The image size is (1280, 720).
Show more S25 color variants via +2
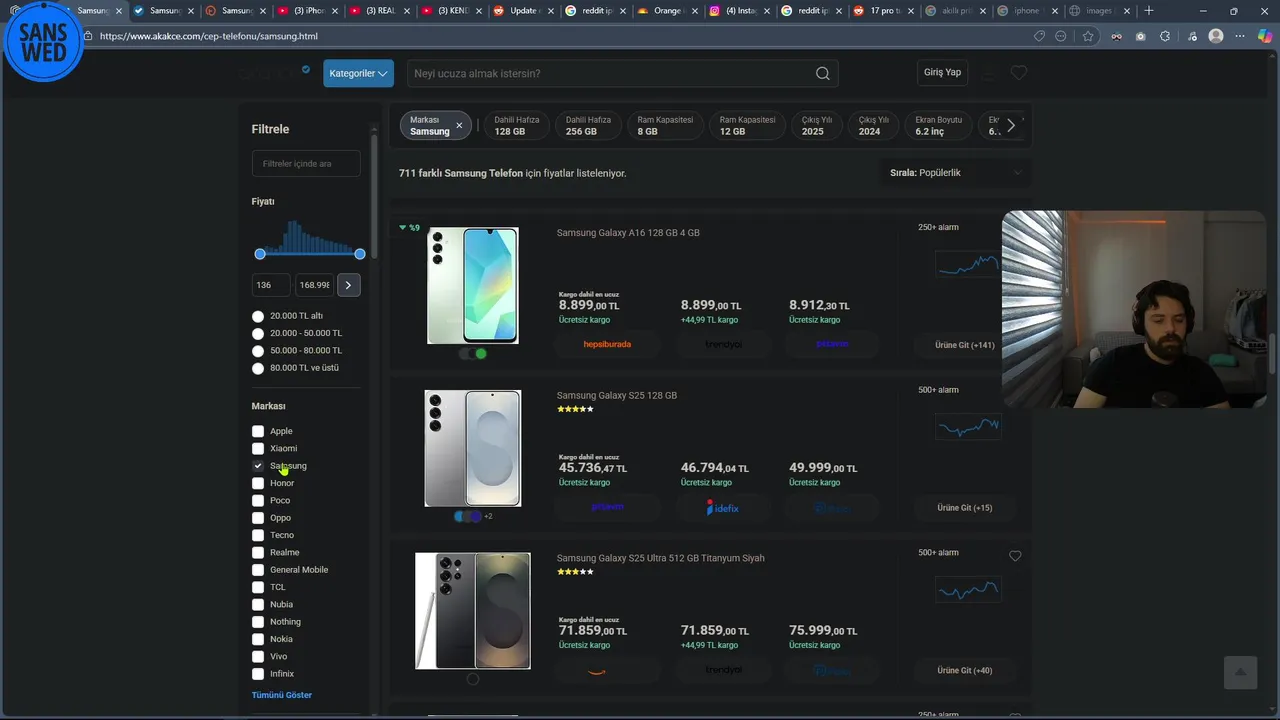[488, 516]
